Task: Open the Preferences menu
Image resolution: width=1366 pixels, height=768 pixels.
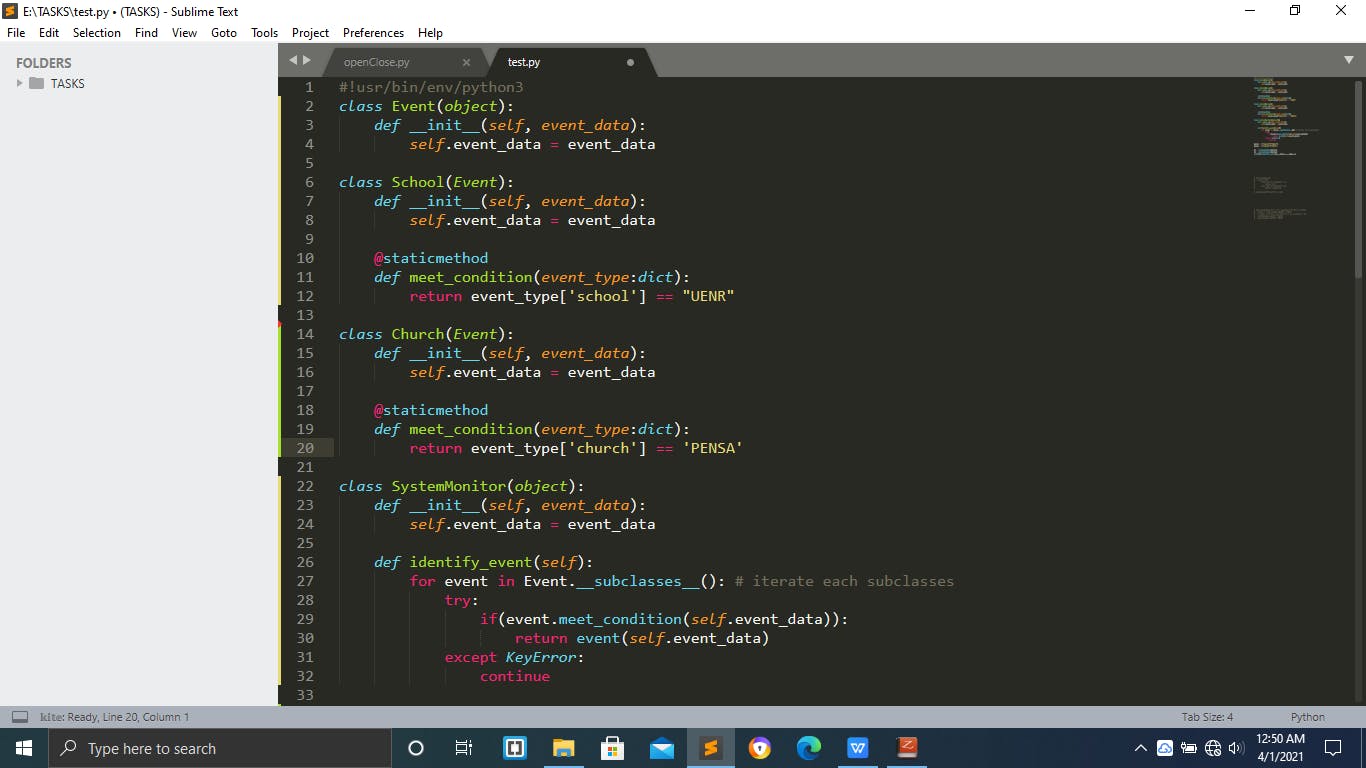Action: 373,32
